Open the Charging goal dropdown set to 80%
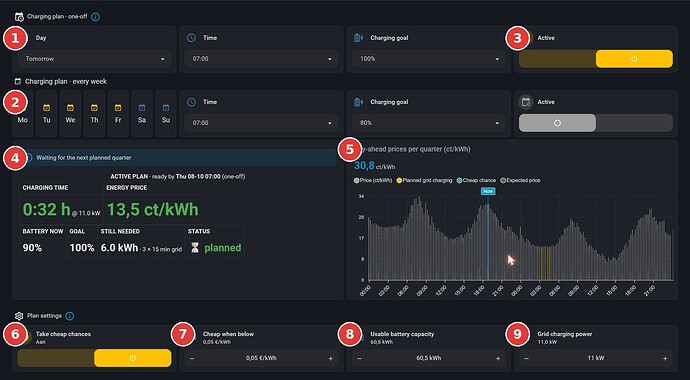690x380 pixels. coord(429,123)
